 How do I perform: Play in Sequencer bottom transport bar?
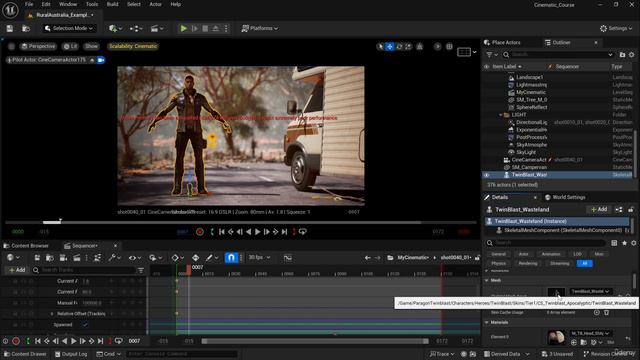pyautogui.click(x=73, y=341)
